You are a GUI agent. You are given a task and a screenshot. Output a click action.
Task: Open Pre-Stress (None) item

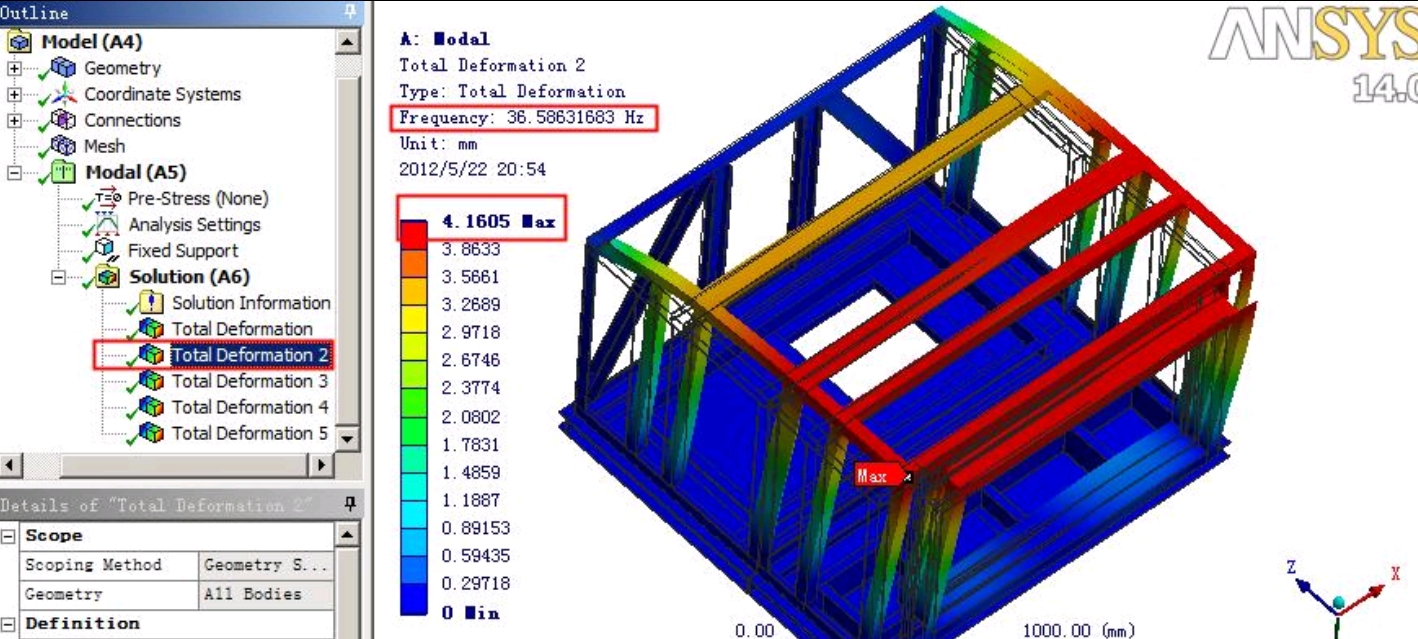[198, 198]
